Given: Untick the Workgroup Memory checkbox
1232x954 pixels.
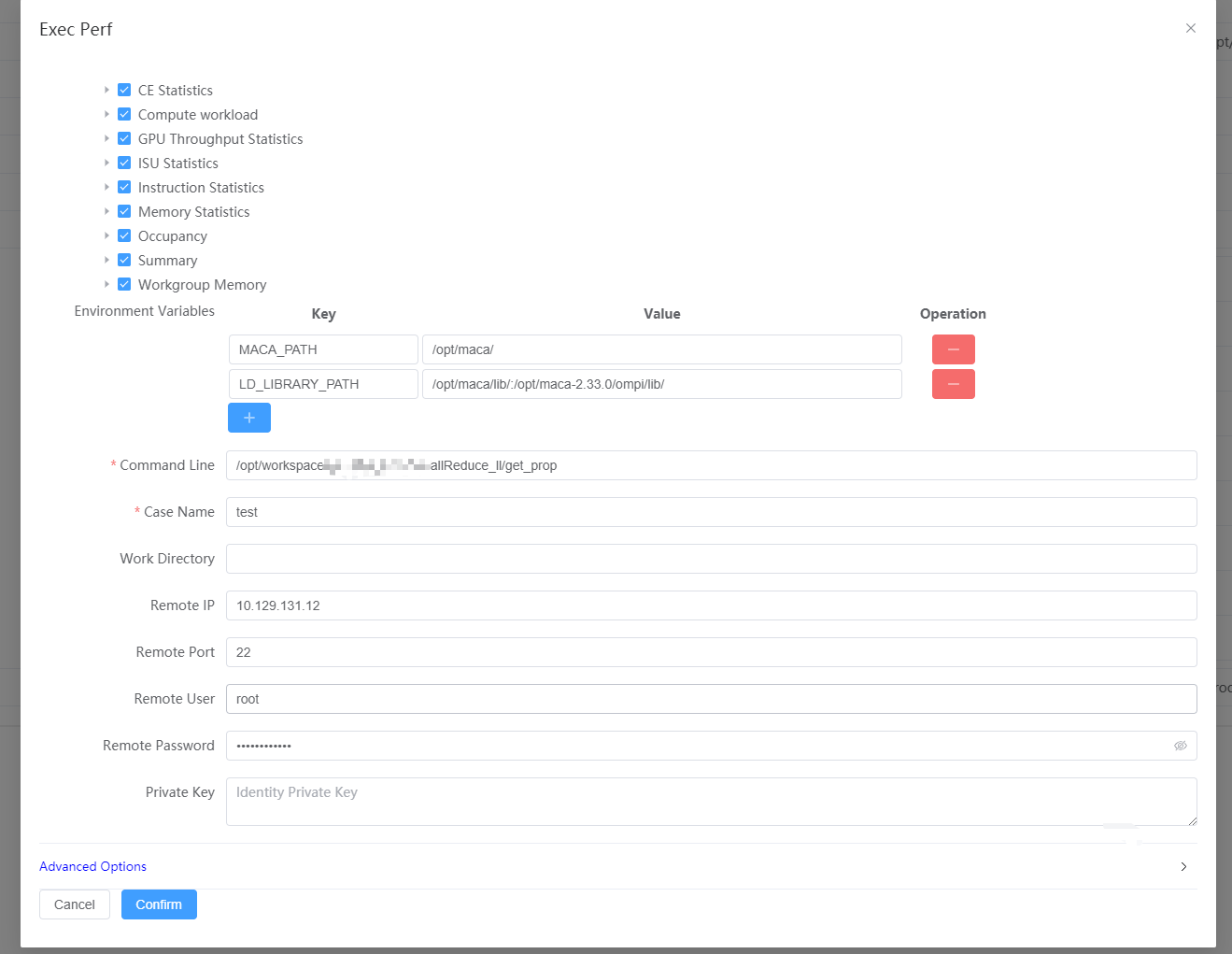Looking at the screenshot, I should click(124, 285).
